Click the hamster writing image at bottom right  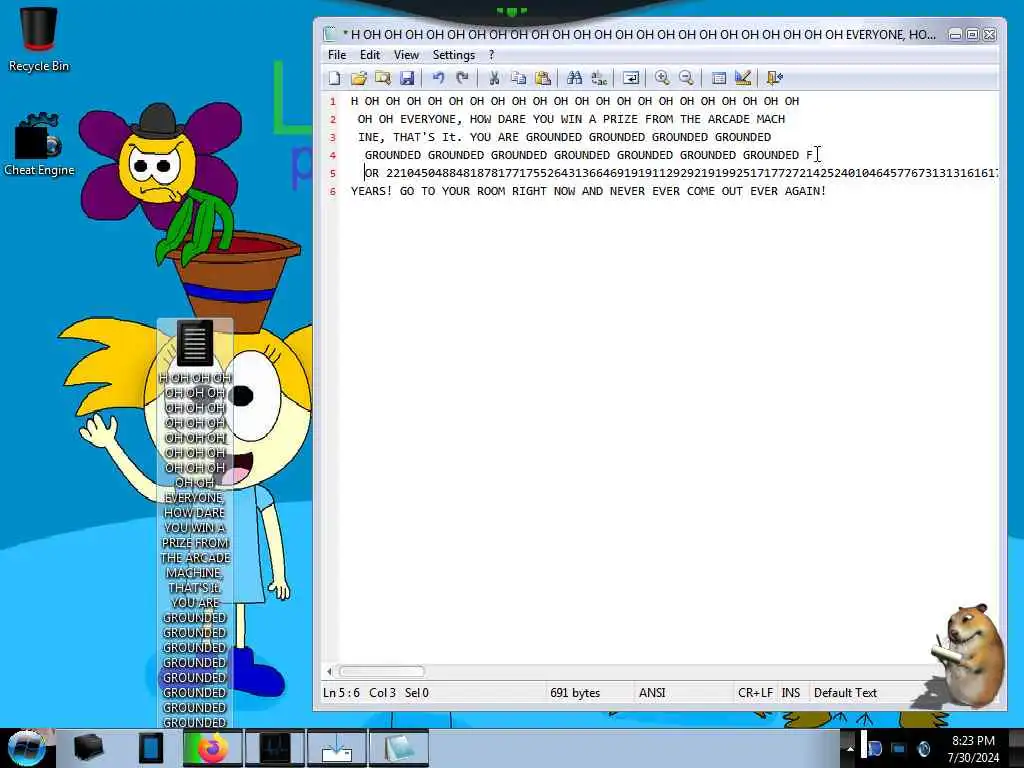click(x=967, y=656)
